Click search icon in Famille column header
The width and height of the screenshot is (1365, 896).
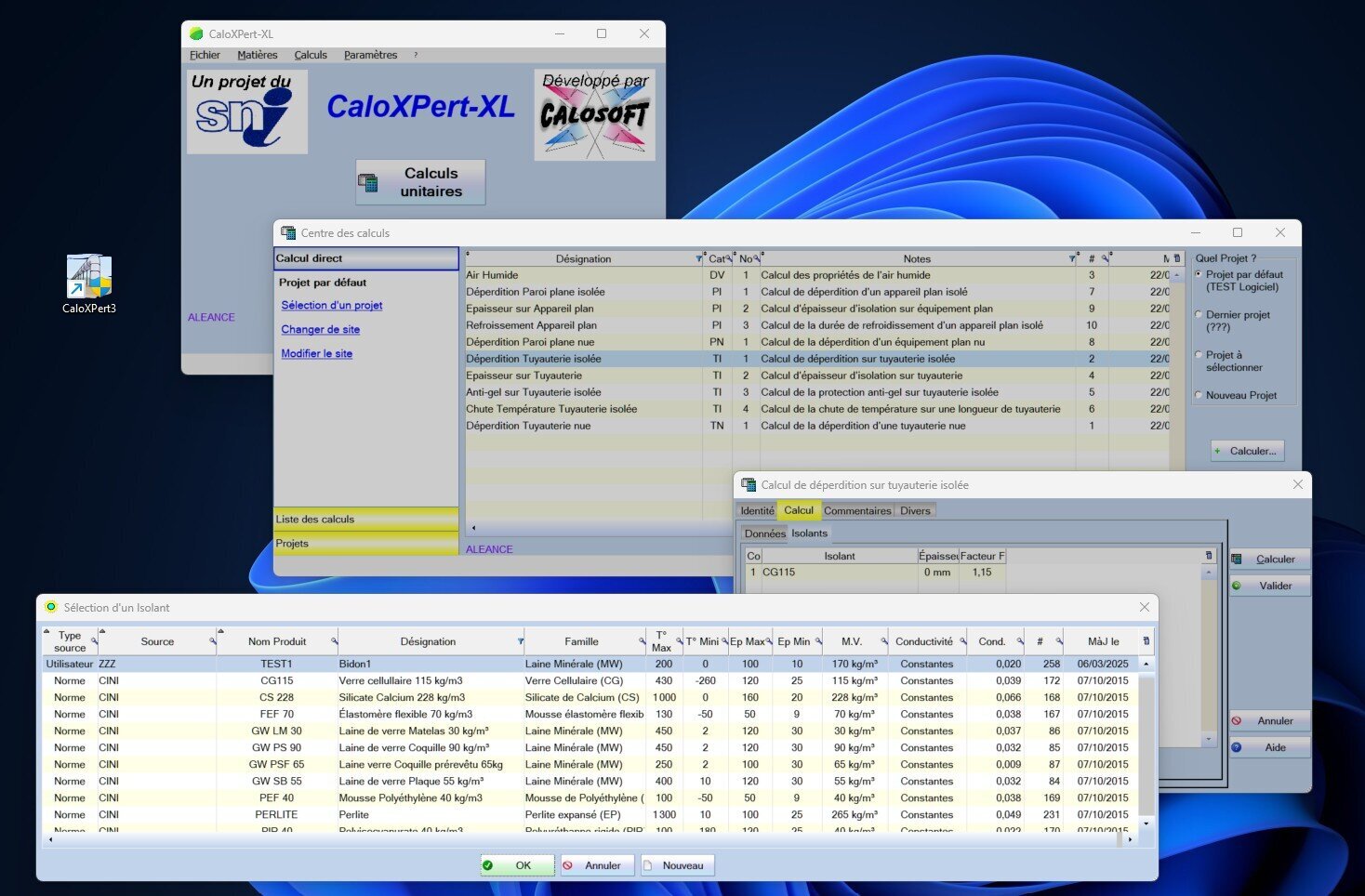tap(643, 641)
